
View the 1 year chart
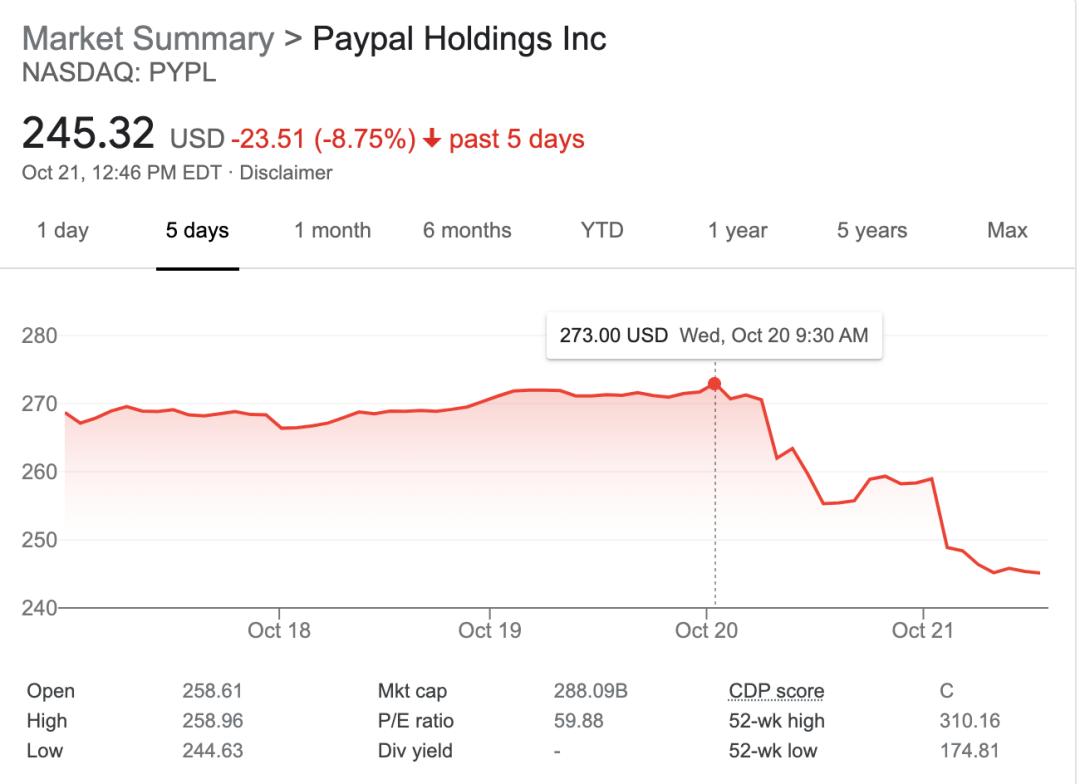pos(737,231)
